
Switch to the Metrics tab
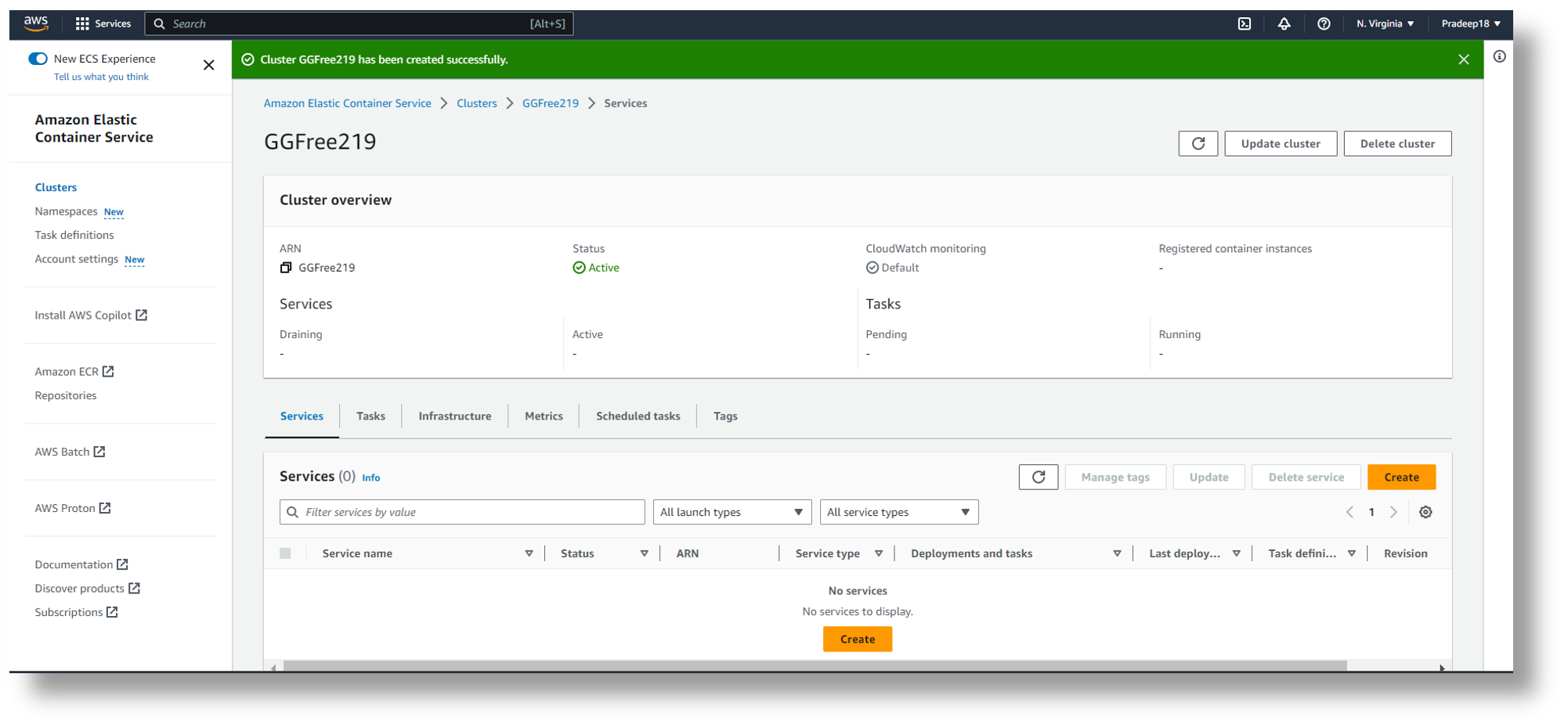click(x=544, y=416)
